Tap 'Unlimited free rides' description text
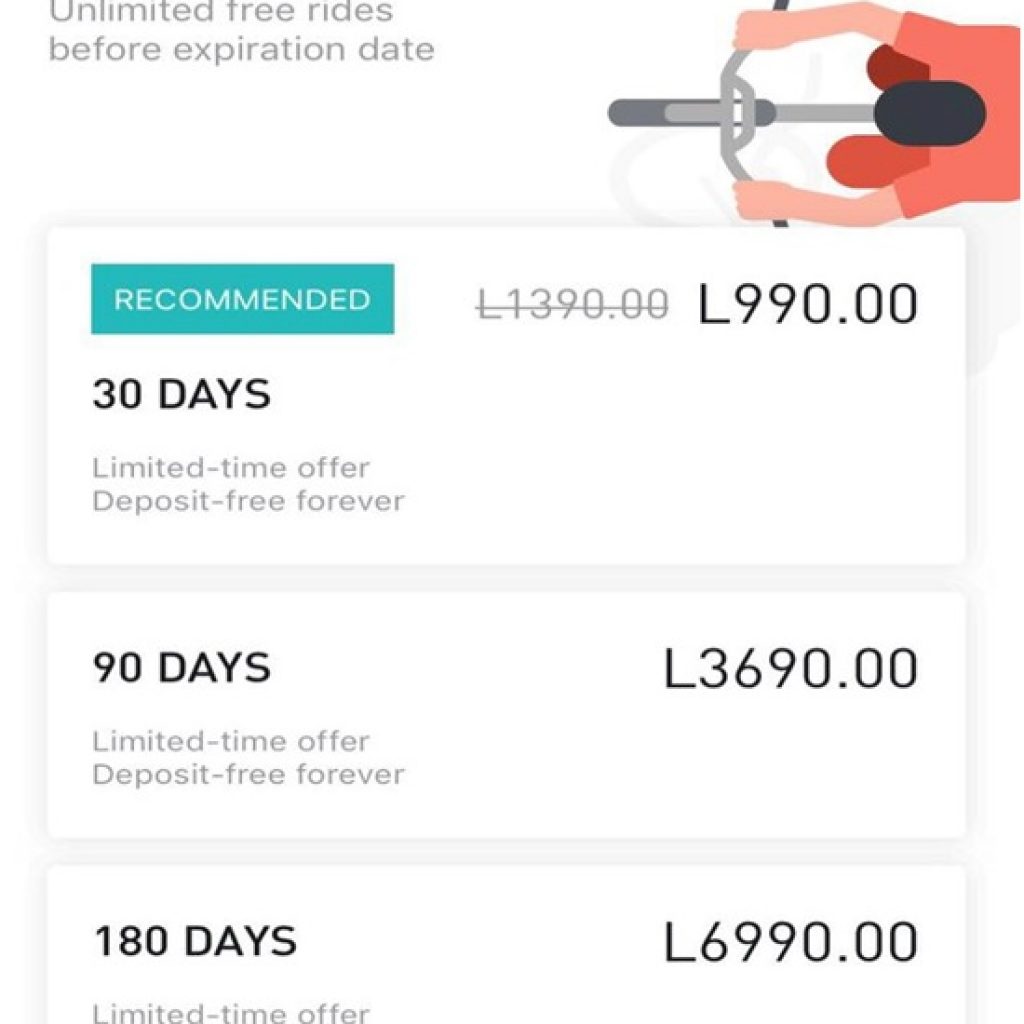This screenshot has width=1024, height=1024. [221, 12]
